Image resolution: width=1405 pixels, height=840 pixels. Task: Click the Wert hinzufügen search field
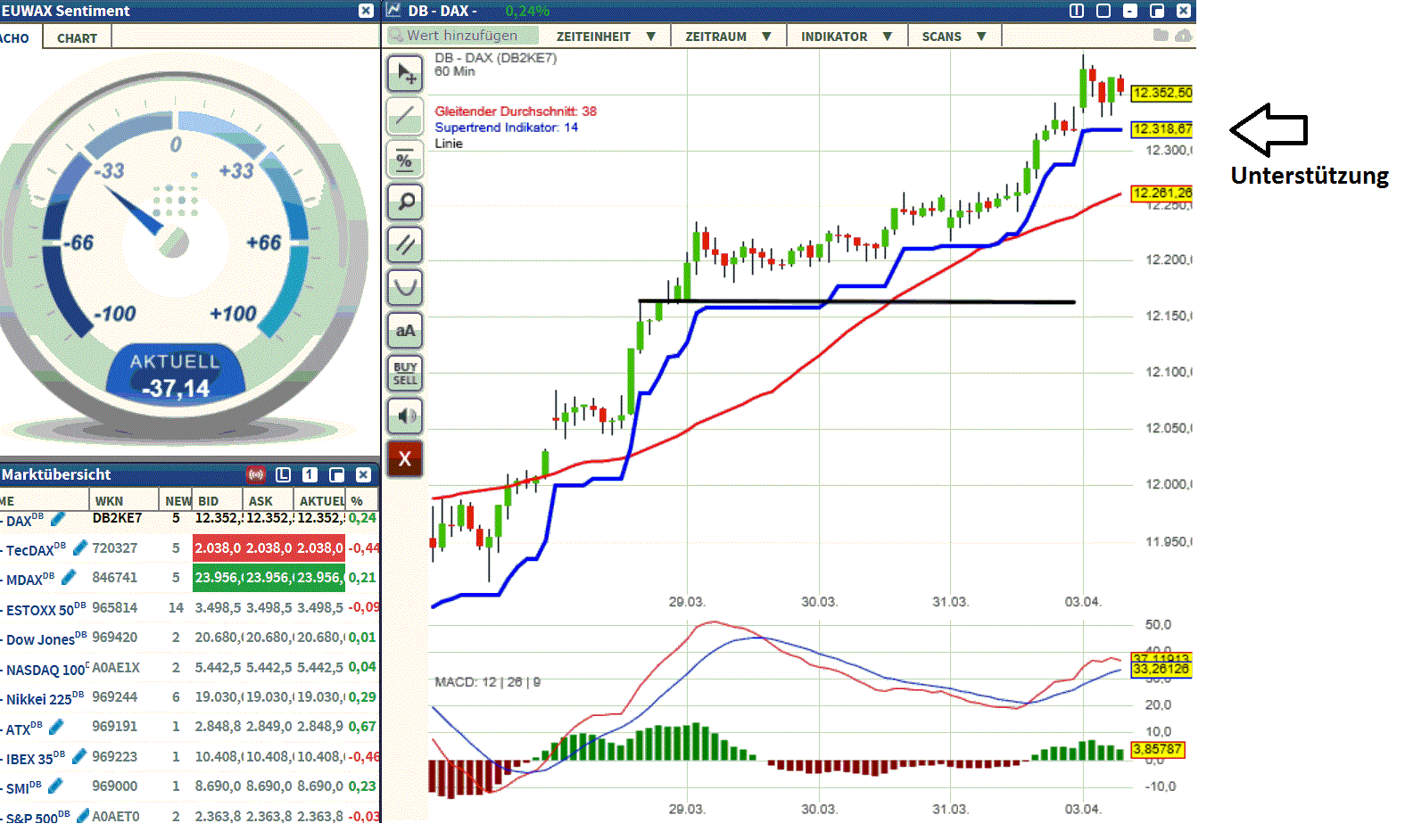(x=462, y=36)
